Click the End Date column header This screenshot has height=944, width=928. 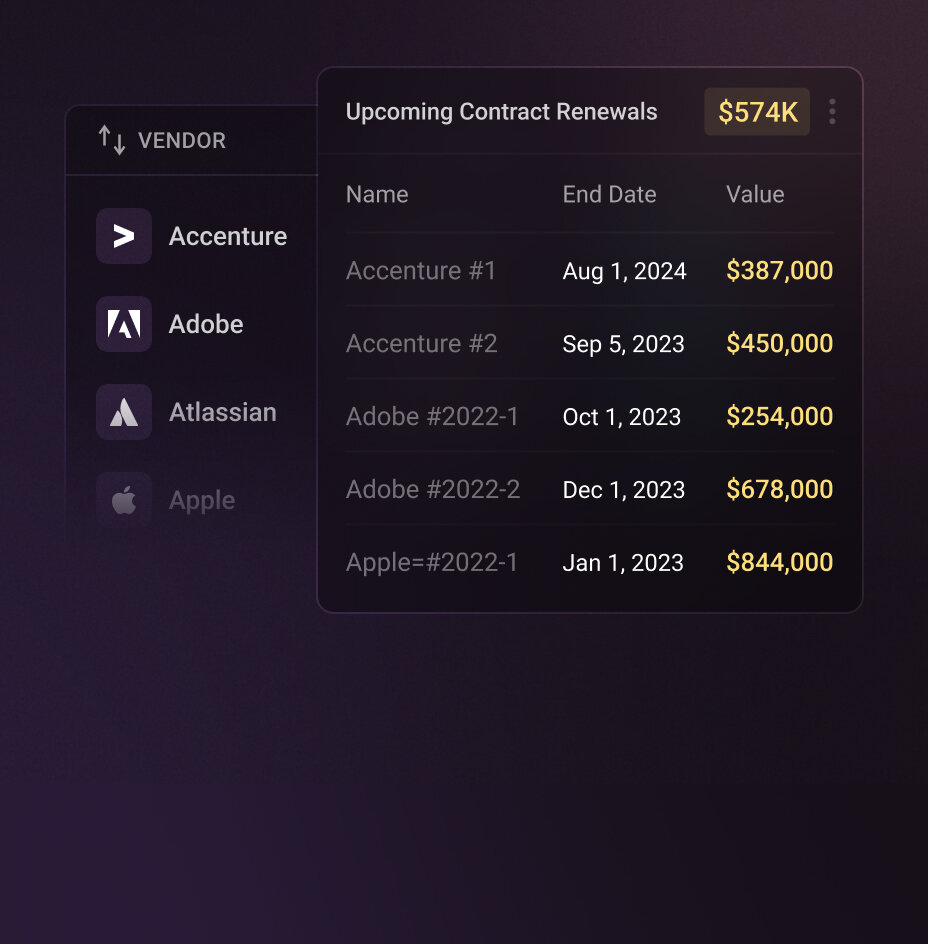(609, 194)
